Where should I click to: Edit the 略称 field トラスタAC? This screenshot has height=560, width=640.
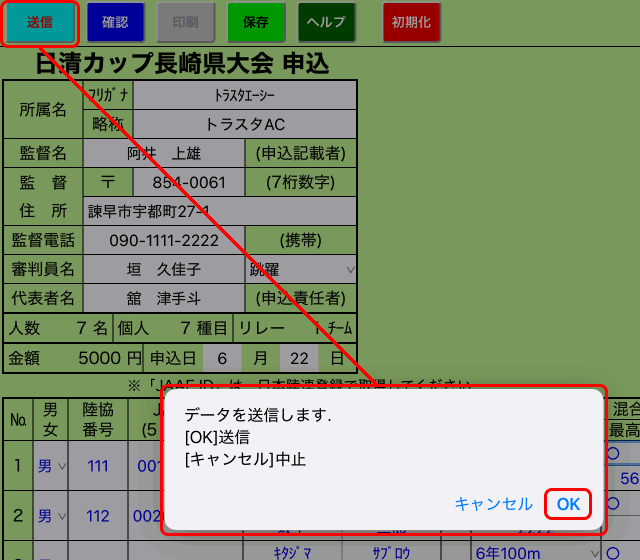click(x=245, y=124)
